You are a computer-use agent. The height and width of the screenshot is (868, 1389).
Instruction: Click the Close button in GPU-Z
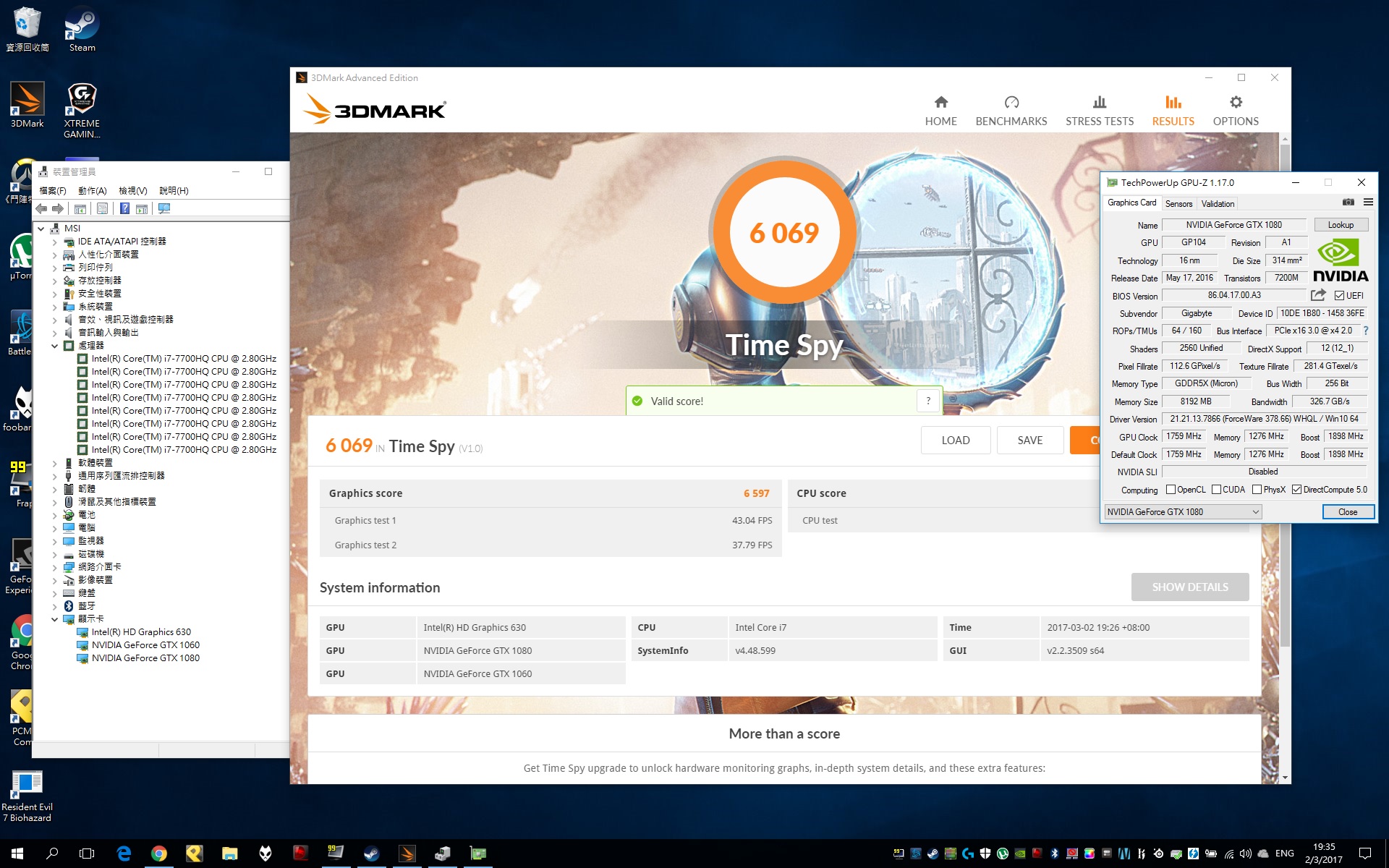click(x=1348, y=511)
